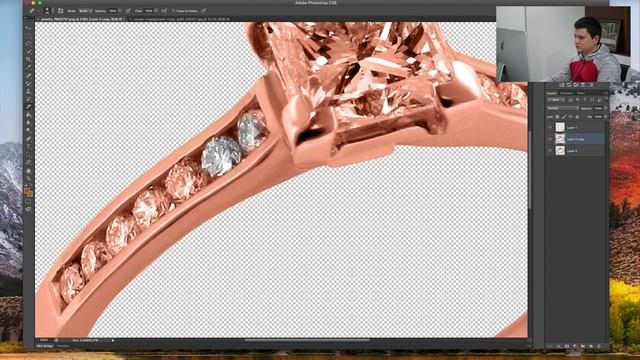The height and width of the screenshot is (360, 640).
Task: Select the Hand tool
Action: click(29, 171)
